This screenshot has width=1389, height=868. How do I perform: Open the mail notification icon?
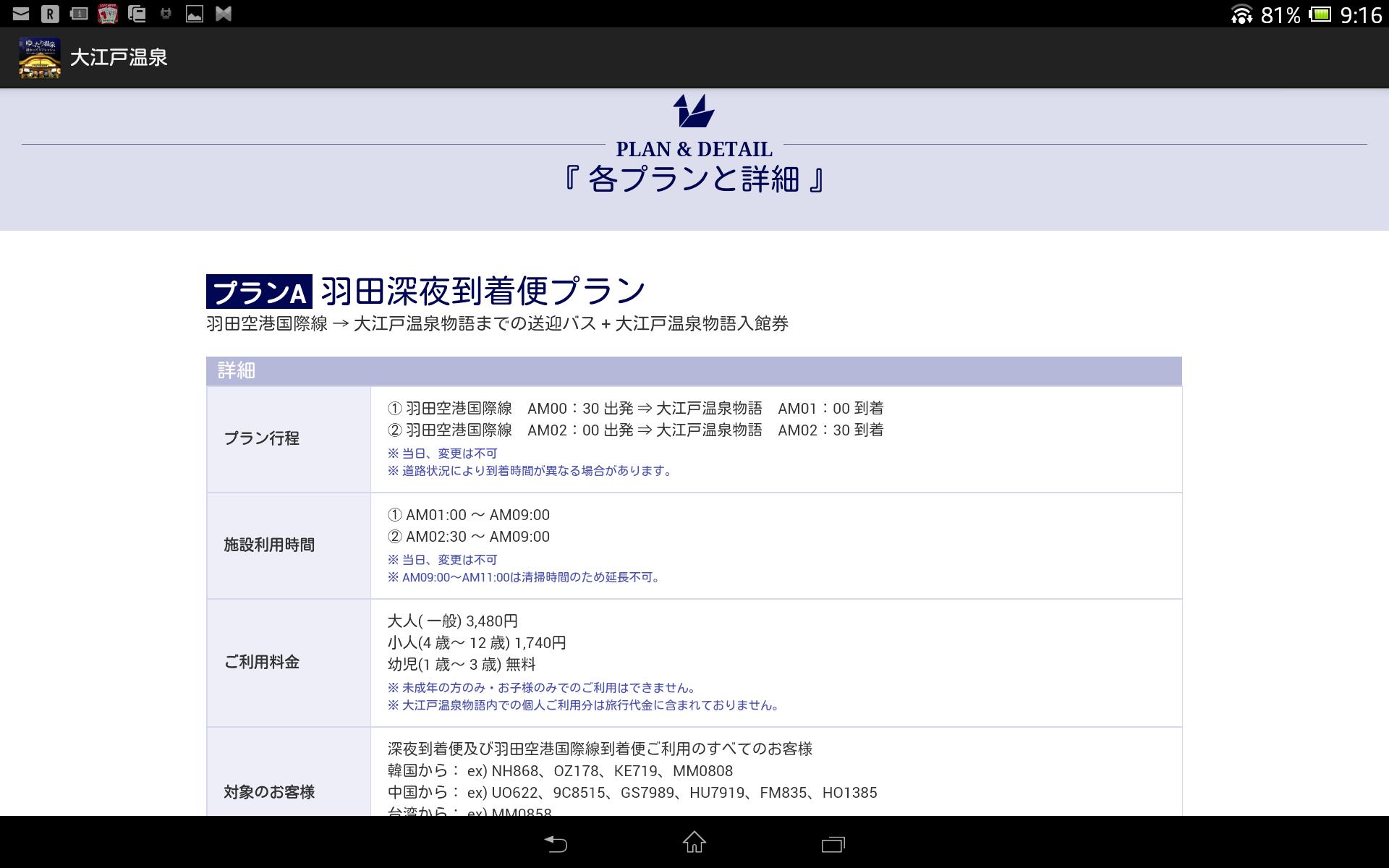(21, 14)
